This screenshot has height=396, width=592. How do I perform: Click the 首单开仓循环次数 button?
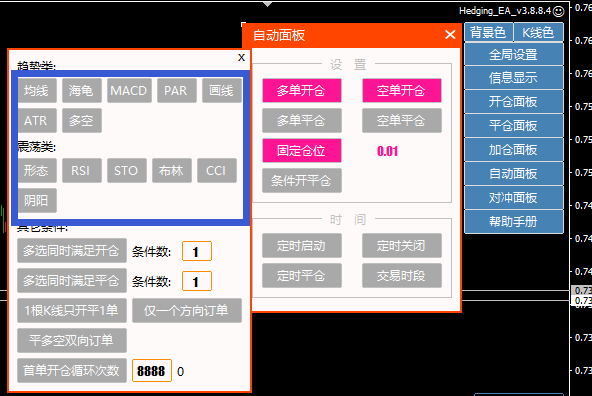click(x=72, y=370)
